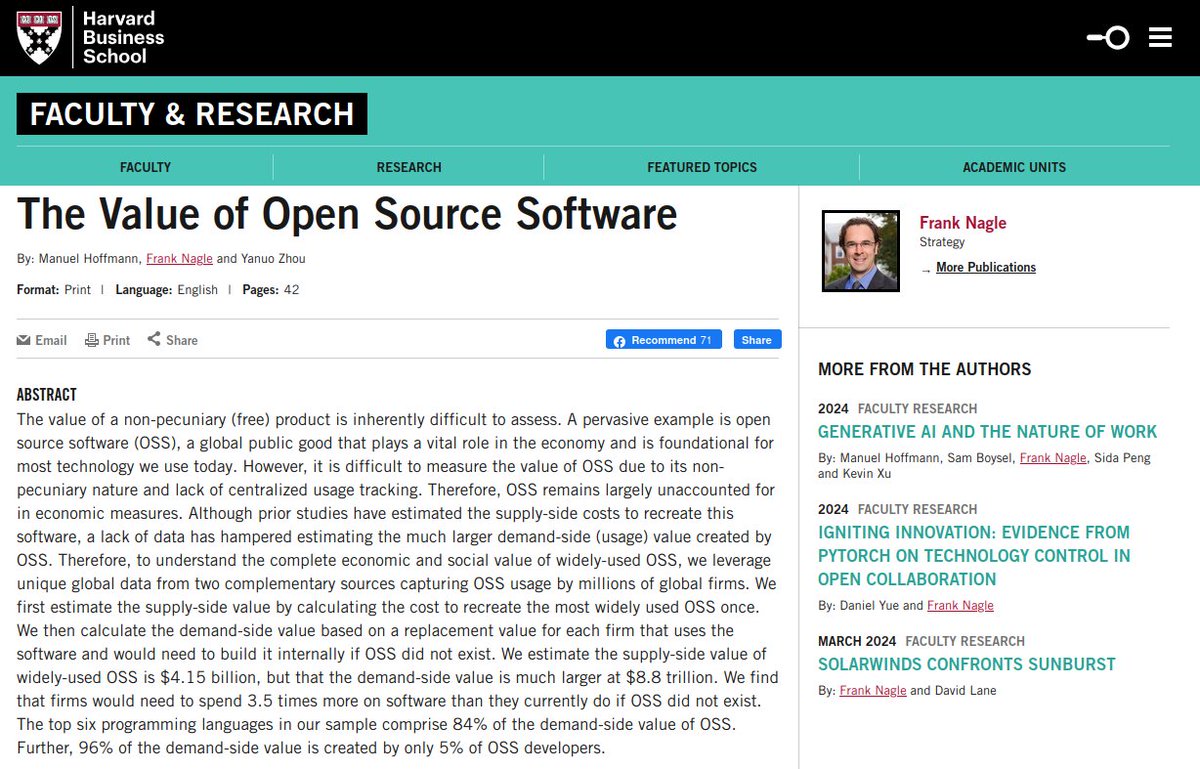Click the MARCH 2024 FACULTY RESEARCH label

tap(921, 641)
